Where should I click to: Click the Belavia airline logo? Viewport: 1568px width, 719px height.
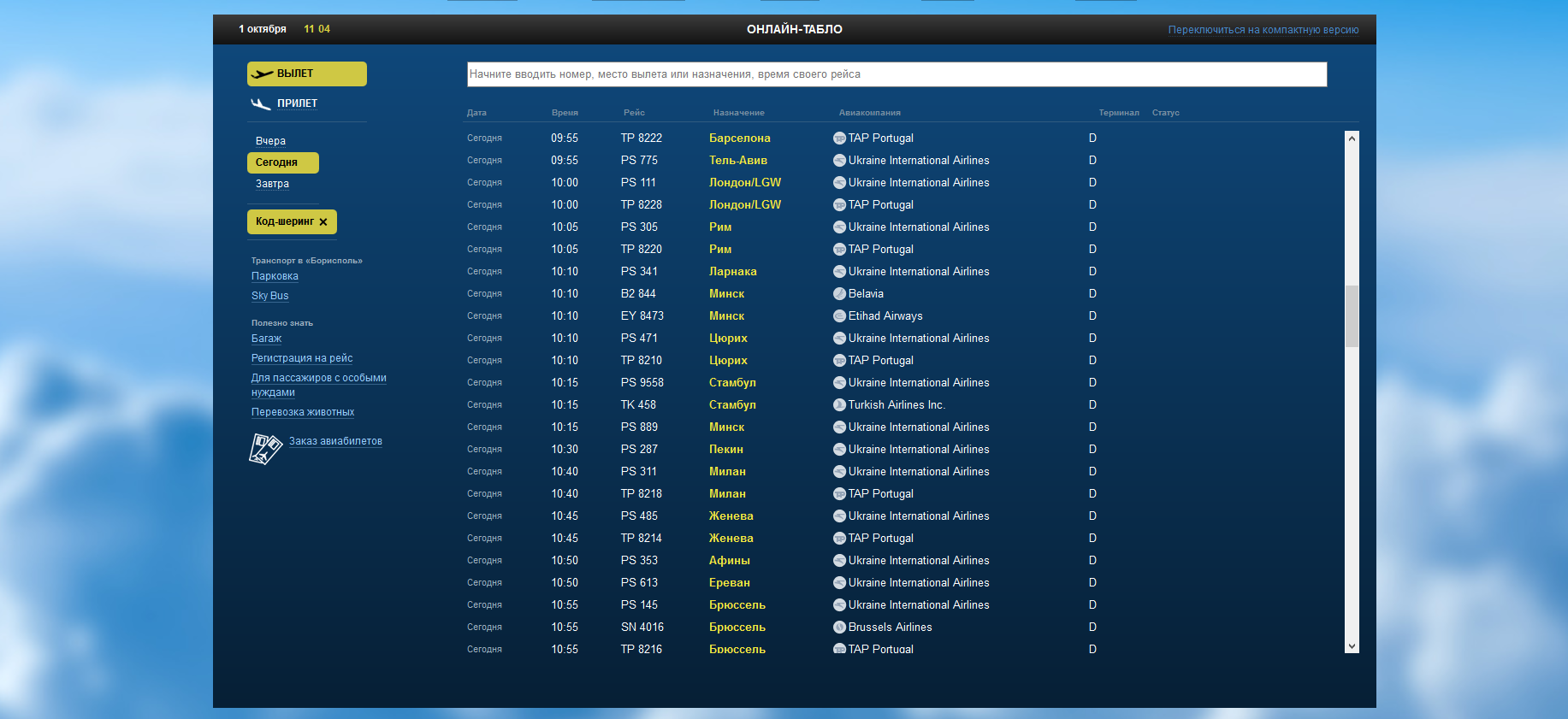point(839,294)
